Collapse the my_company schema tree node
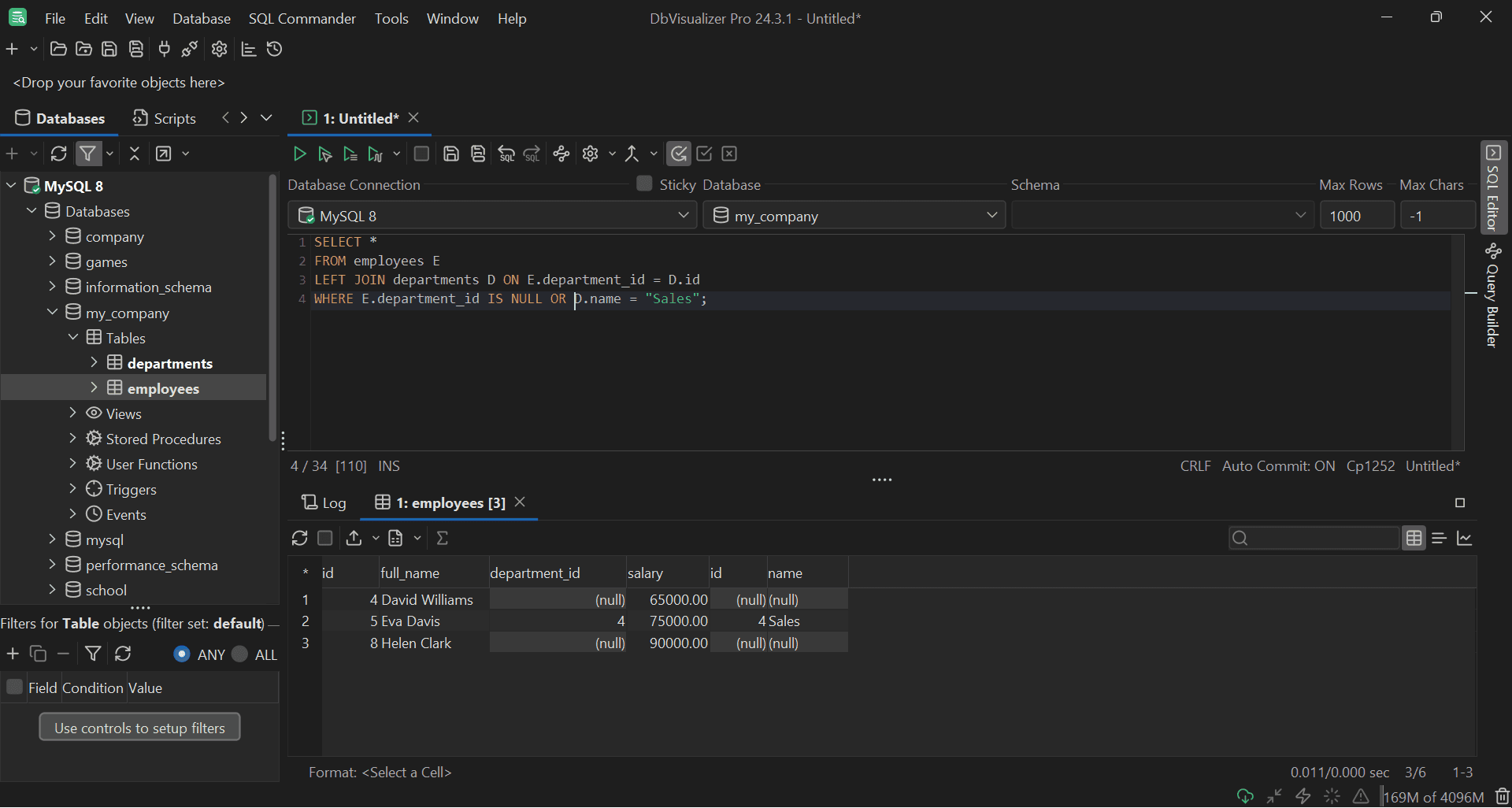The height and width of the screenshot is (808, 1512). pos(53,313)
